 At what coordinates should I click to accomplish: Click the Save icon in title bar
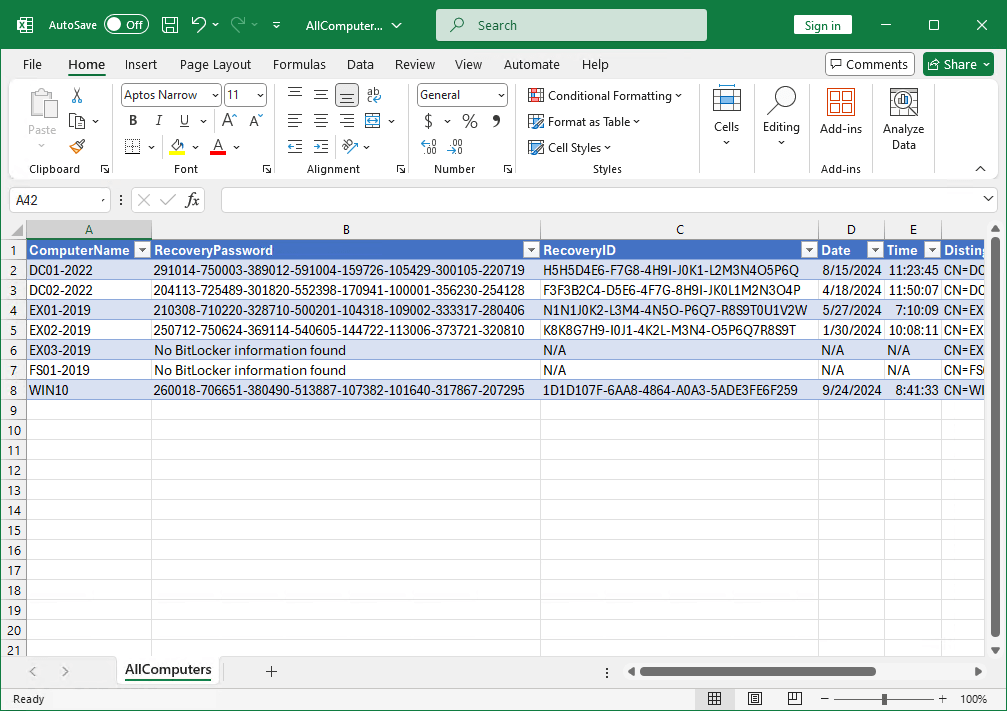click(170, 25)
